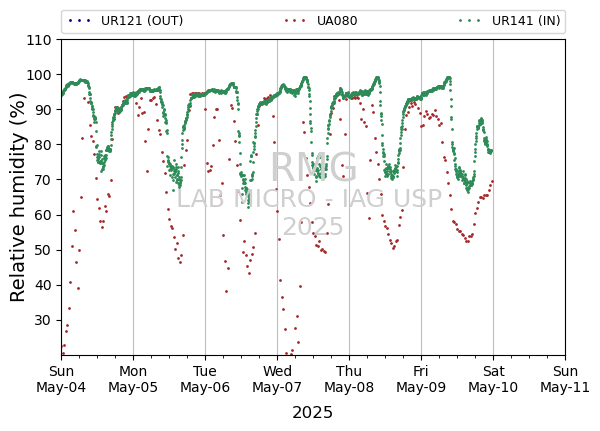Click the green dotted UR141 legend marker
The width and height of the screenshot is (600, 431).
point(470,21)
